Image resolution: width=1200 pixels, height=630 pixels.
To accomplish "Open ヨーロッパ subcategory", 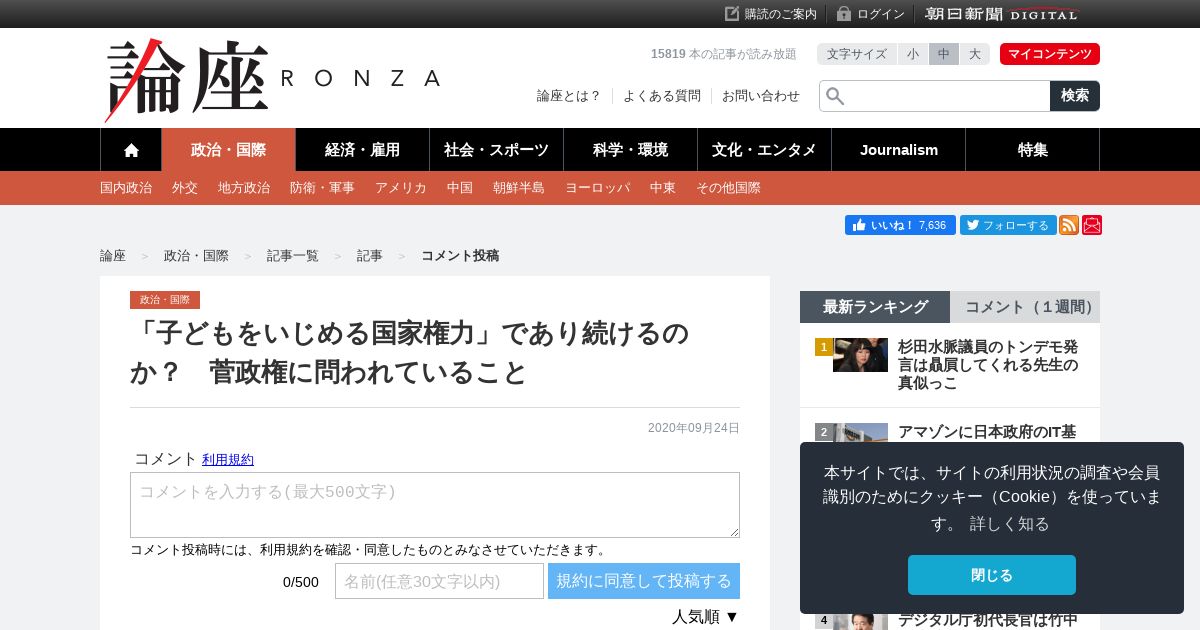I will 598,188.
